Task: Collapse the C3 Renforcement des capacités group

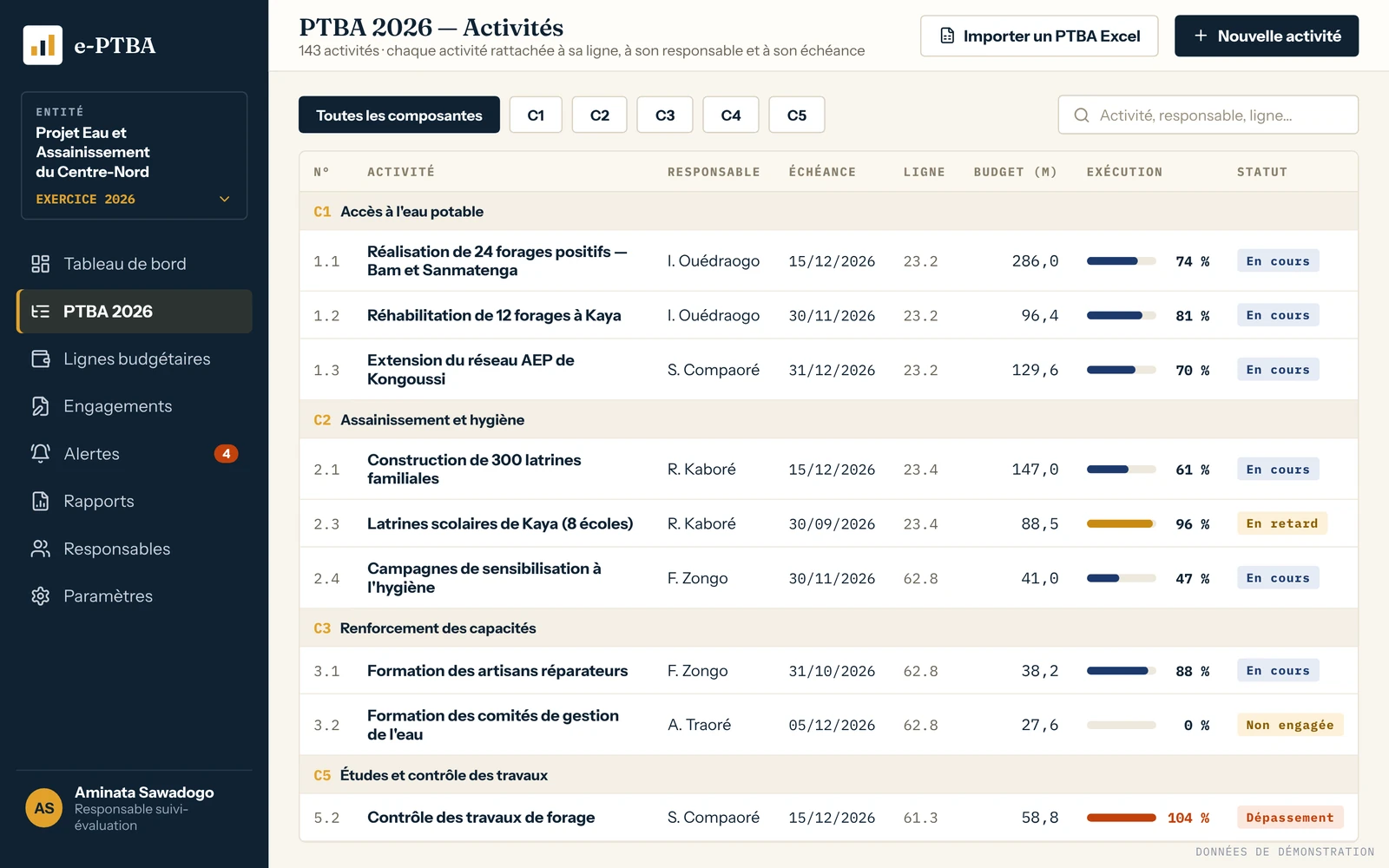Action: click(829, 628)
